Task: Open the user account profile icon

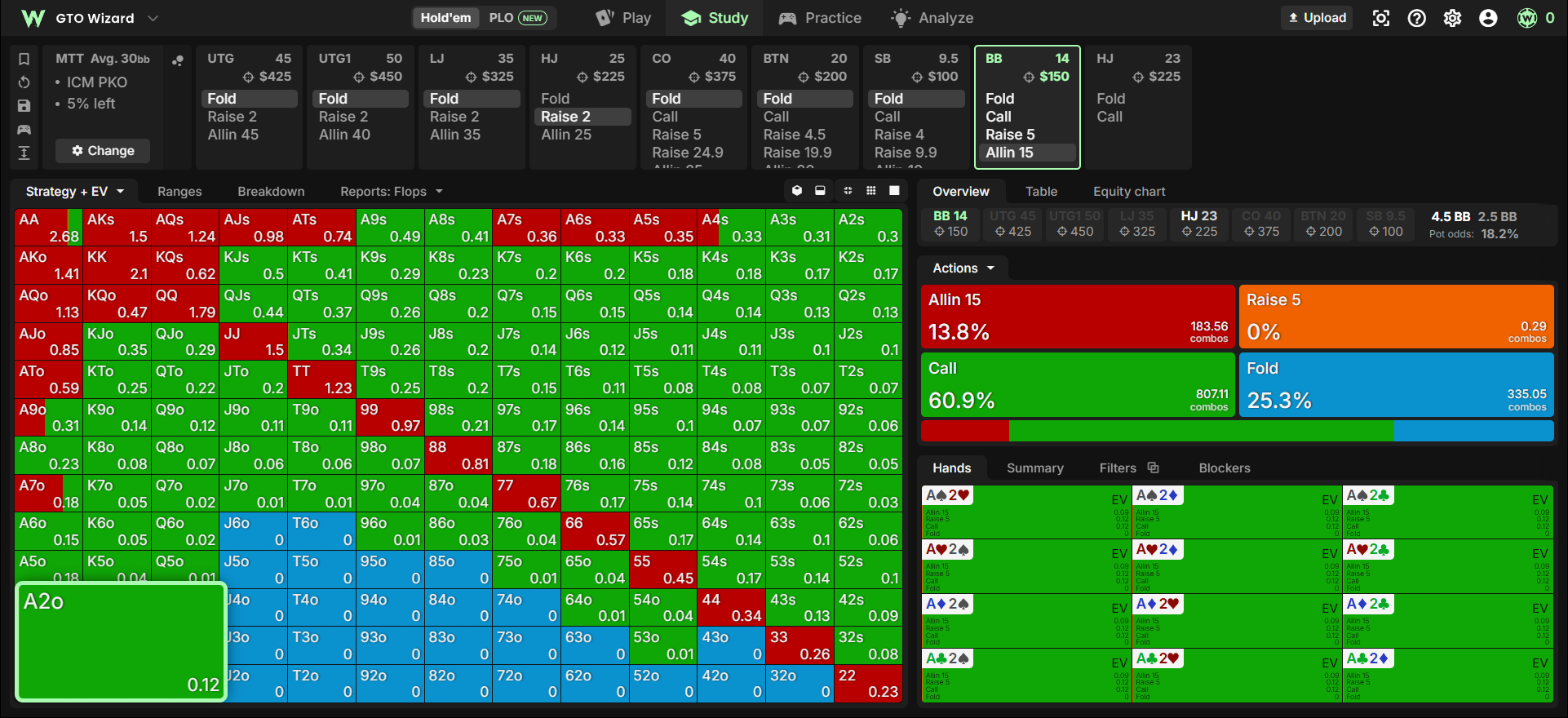Action: (x=1489, y=18)
